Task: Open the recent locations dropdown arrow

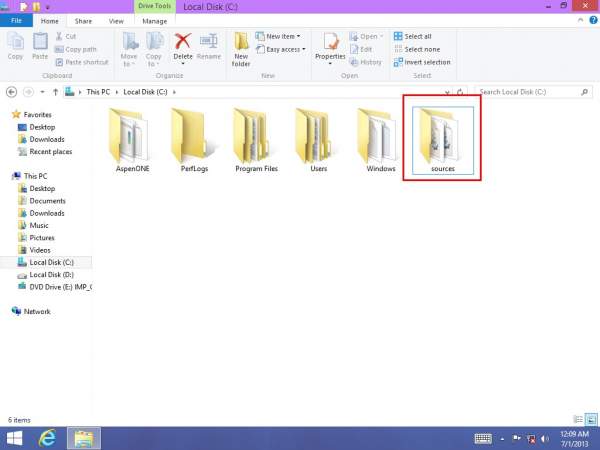Action: click(42, 92)
